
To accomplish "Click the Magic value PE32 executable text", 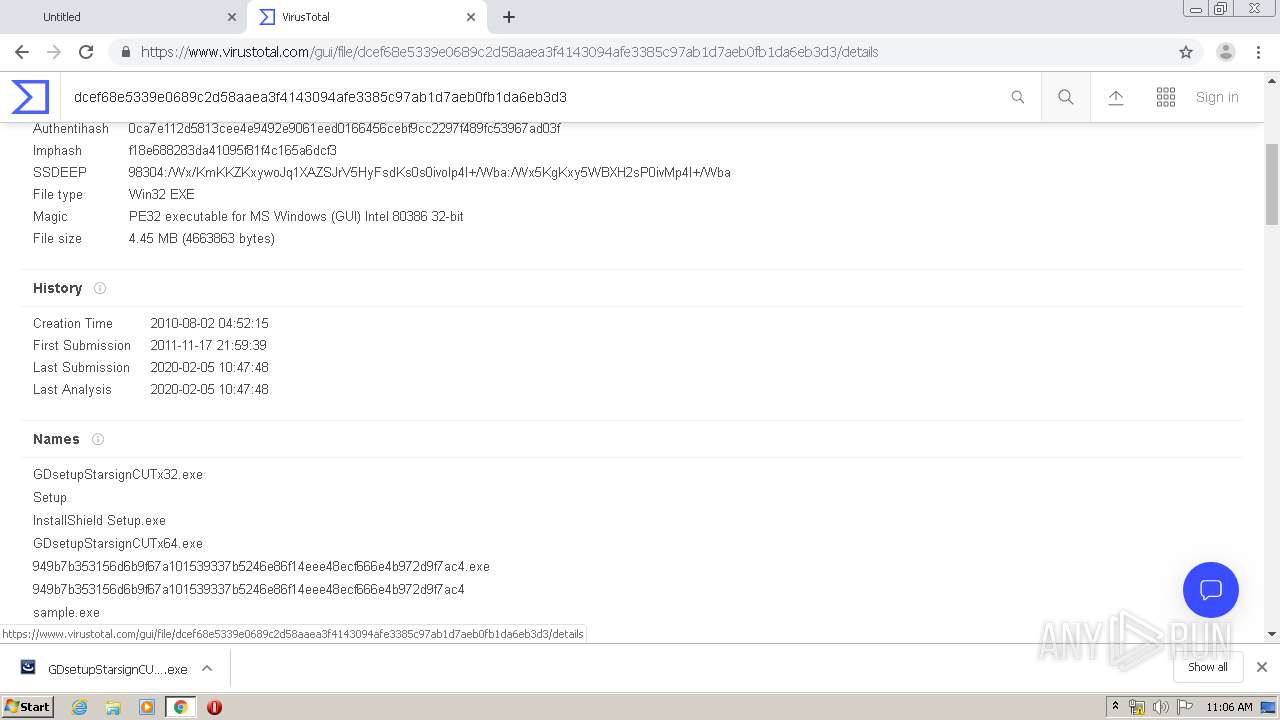I will [296, 216].
